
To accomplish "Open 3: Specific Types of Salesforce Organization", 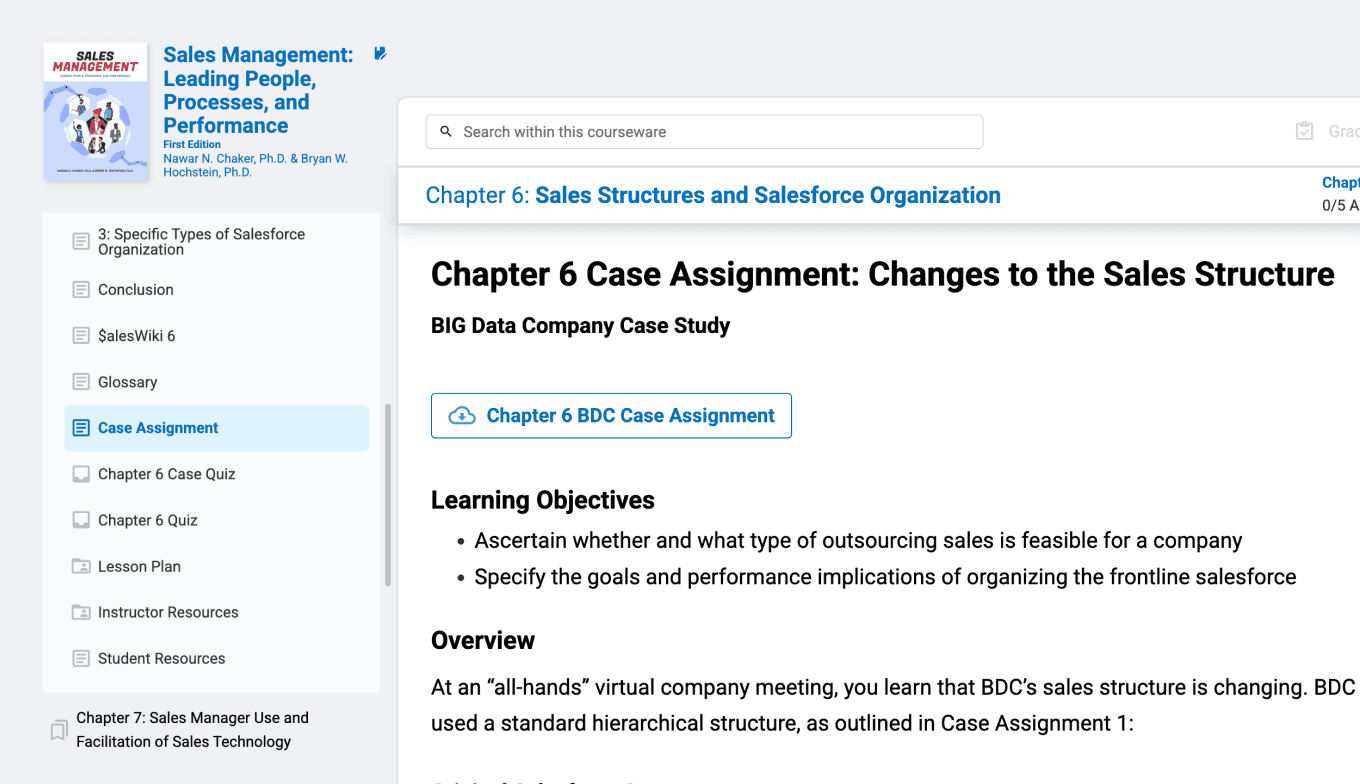I will (201, 242).
